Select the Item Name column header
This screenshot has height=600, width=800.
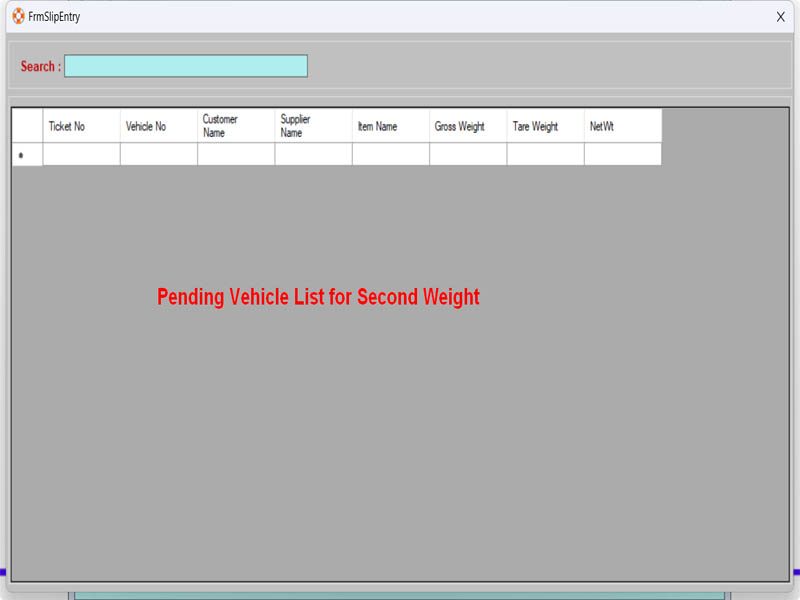391,126
